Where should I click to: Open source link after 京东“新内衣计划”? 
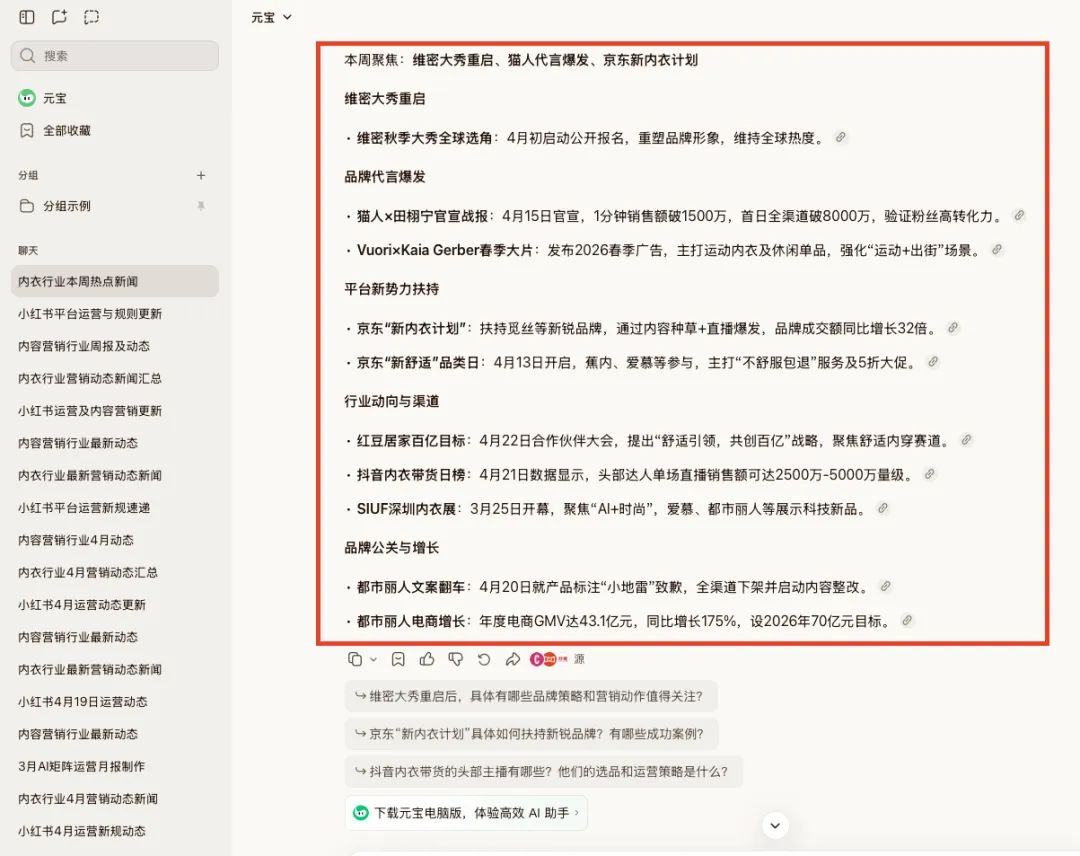click(x=953, y=328)
